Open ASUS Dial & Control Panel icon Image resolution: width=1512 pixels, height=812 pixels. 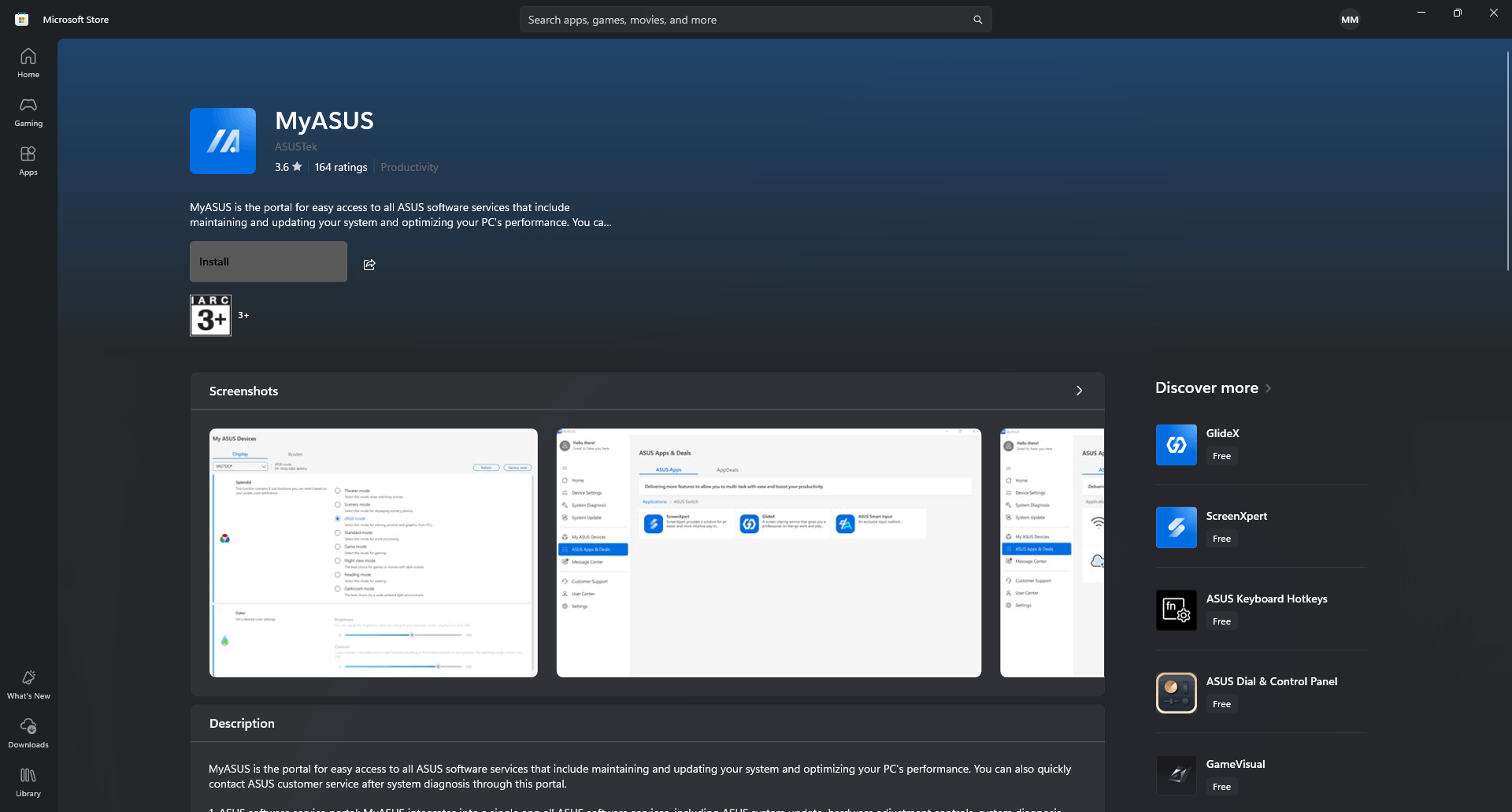point(1177,693)
